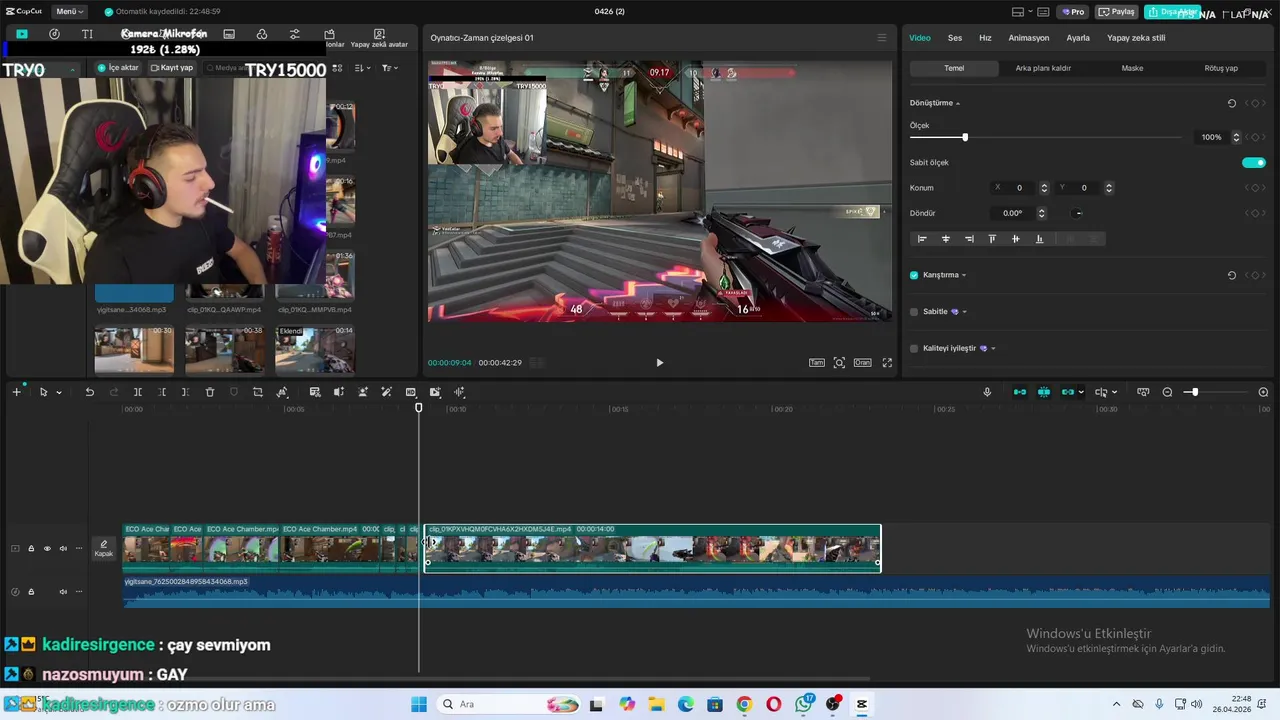This screenshot has width=1280, height=720.
Task: Play the preview in the player
Action: coord(659,363)
